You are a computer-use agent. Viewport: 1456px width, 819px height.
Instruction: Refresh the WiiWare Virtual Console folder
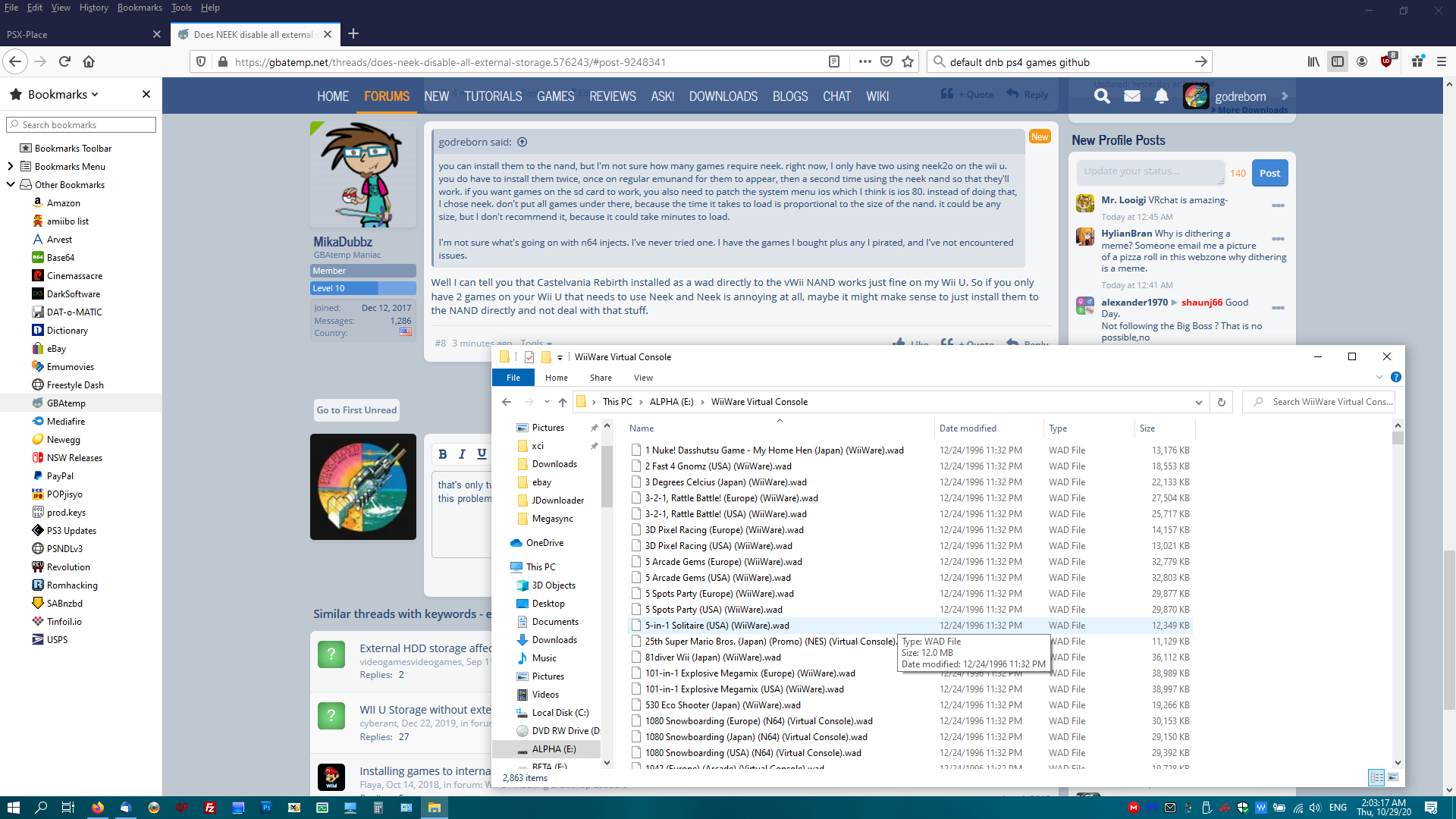[x=1222, y=402]
